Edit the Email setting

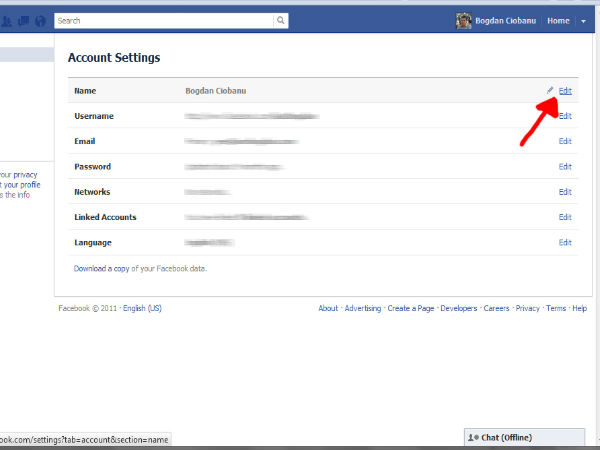(x=565, y=141)
